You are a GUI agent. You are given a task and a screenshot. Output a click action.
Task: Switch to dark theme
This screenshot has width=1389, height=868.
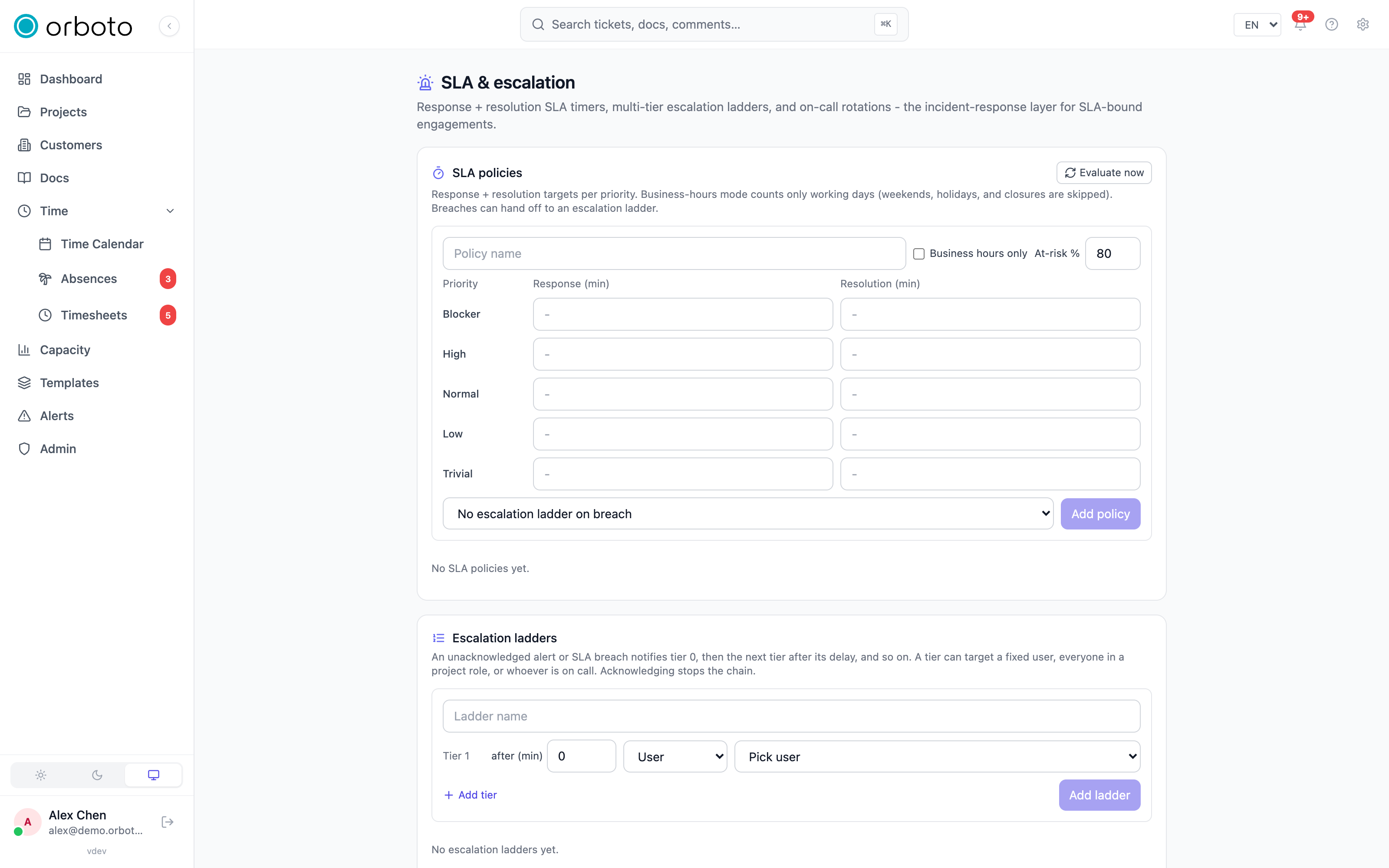[97, 775]
